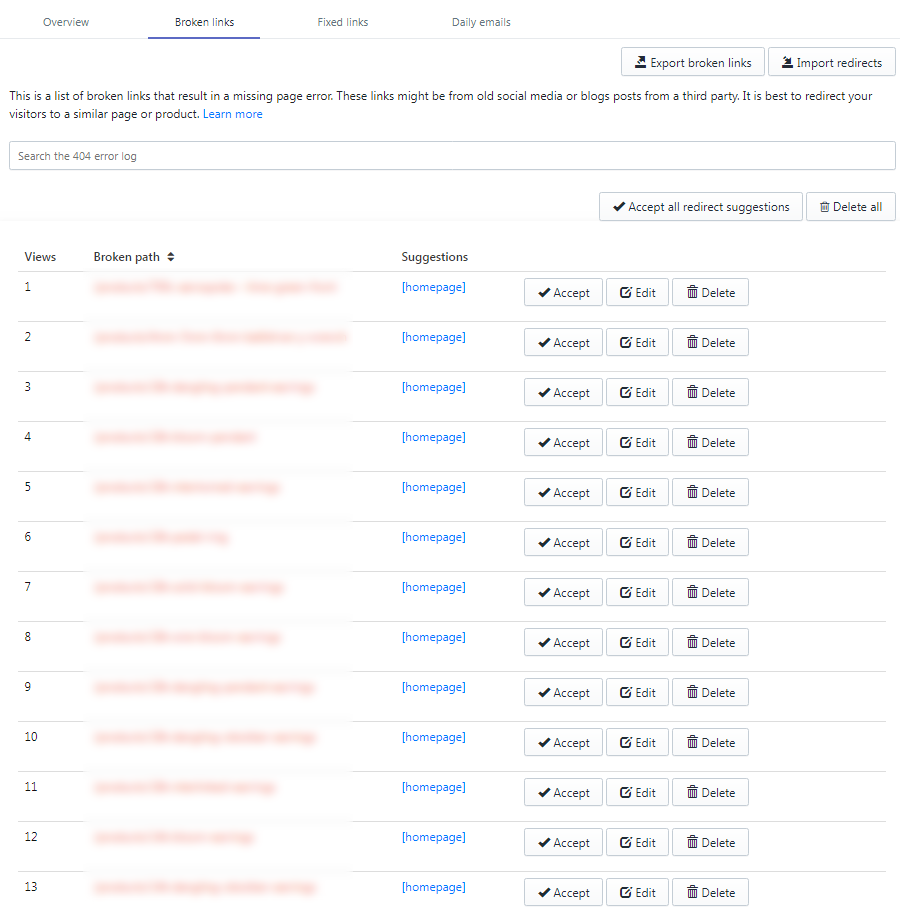Screen dimensions: 900x907
Task: Click the trash icon on Delete all
Action: pos(823,207)
